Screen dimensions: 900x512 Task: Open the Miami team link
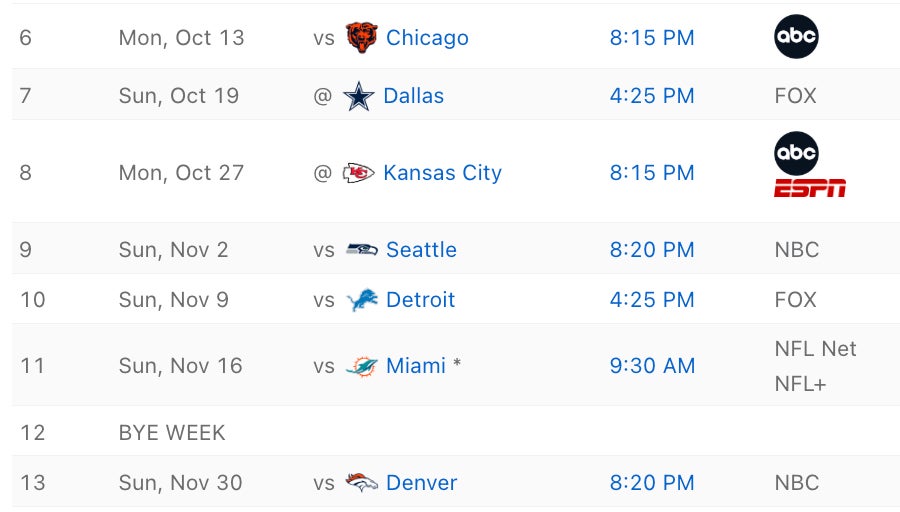click(x=415, y=366)
